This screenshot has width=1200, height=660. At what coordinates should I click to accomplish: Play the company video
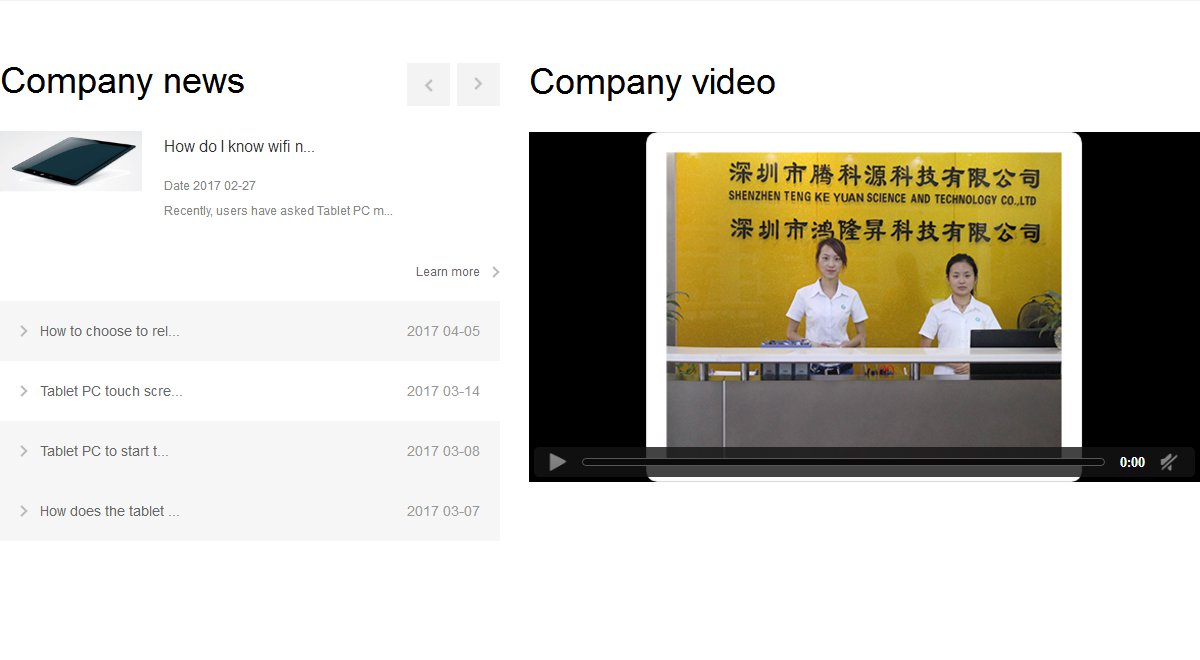click(x=558, y=462)
